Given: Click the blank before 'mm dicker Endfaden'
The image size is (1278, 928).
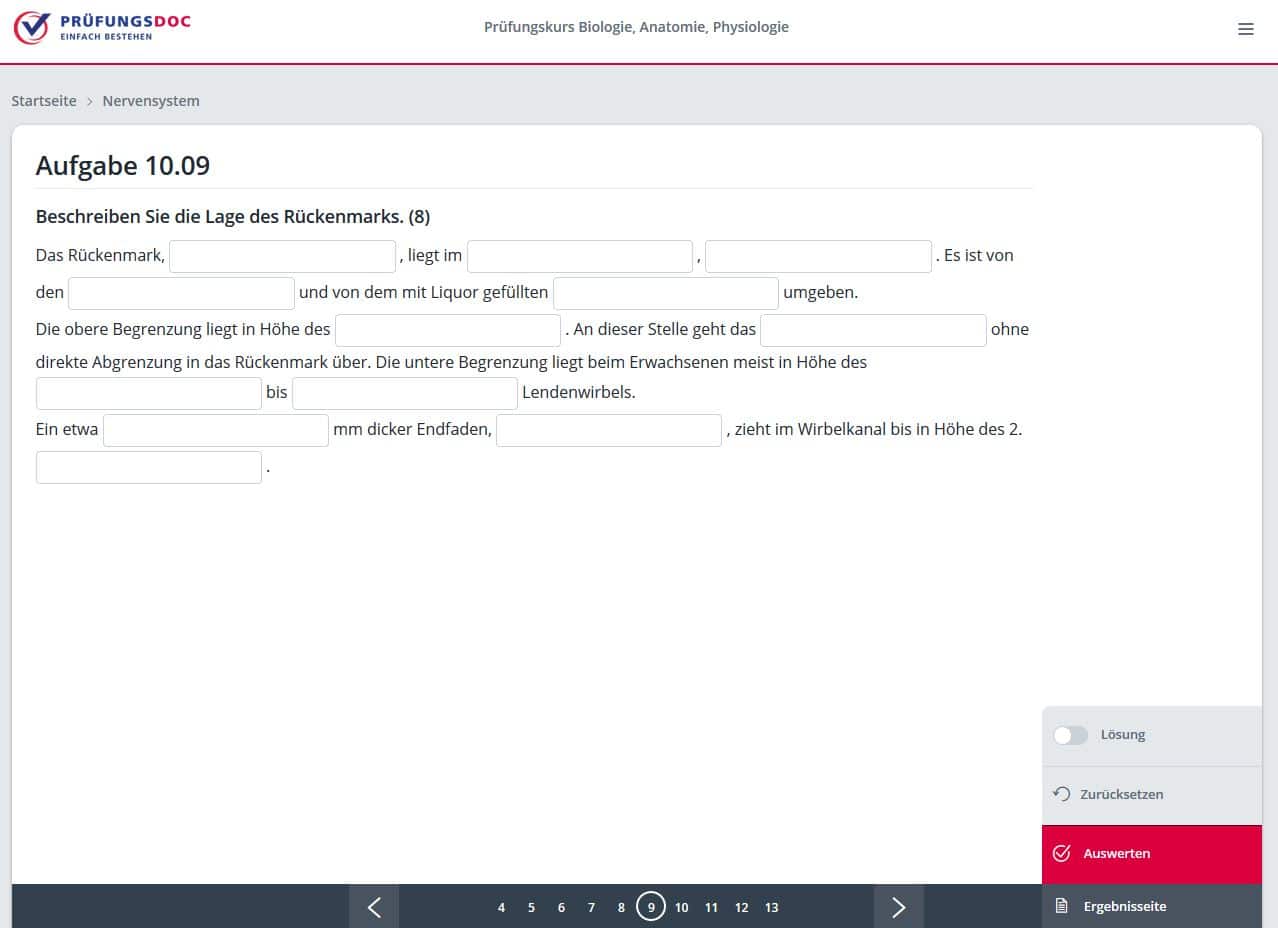Looking at the screenshot, I should [216, 431].
